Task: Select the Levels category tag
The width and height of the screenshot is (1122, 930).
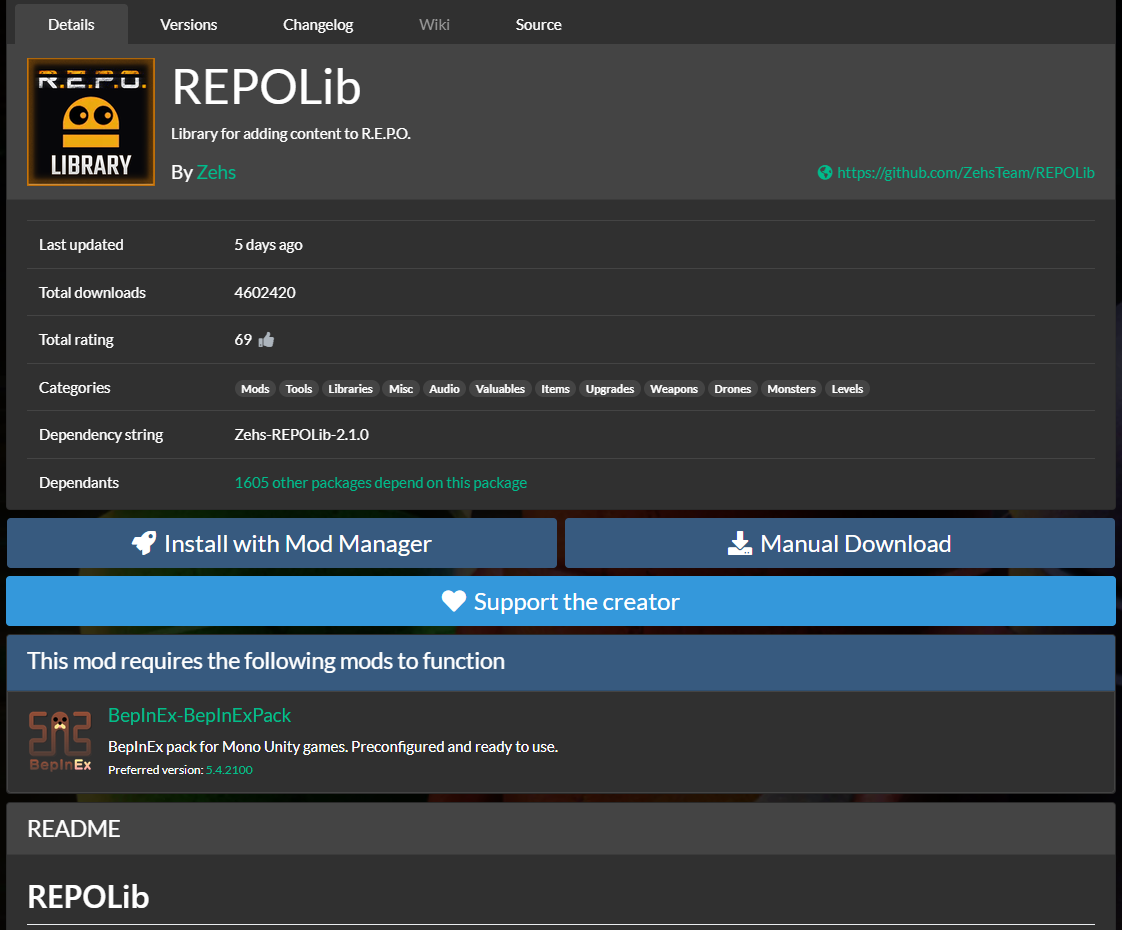Action: coord(847,388)
